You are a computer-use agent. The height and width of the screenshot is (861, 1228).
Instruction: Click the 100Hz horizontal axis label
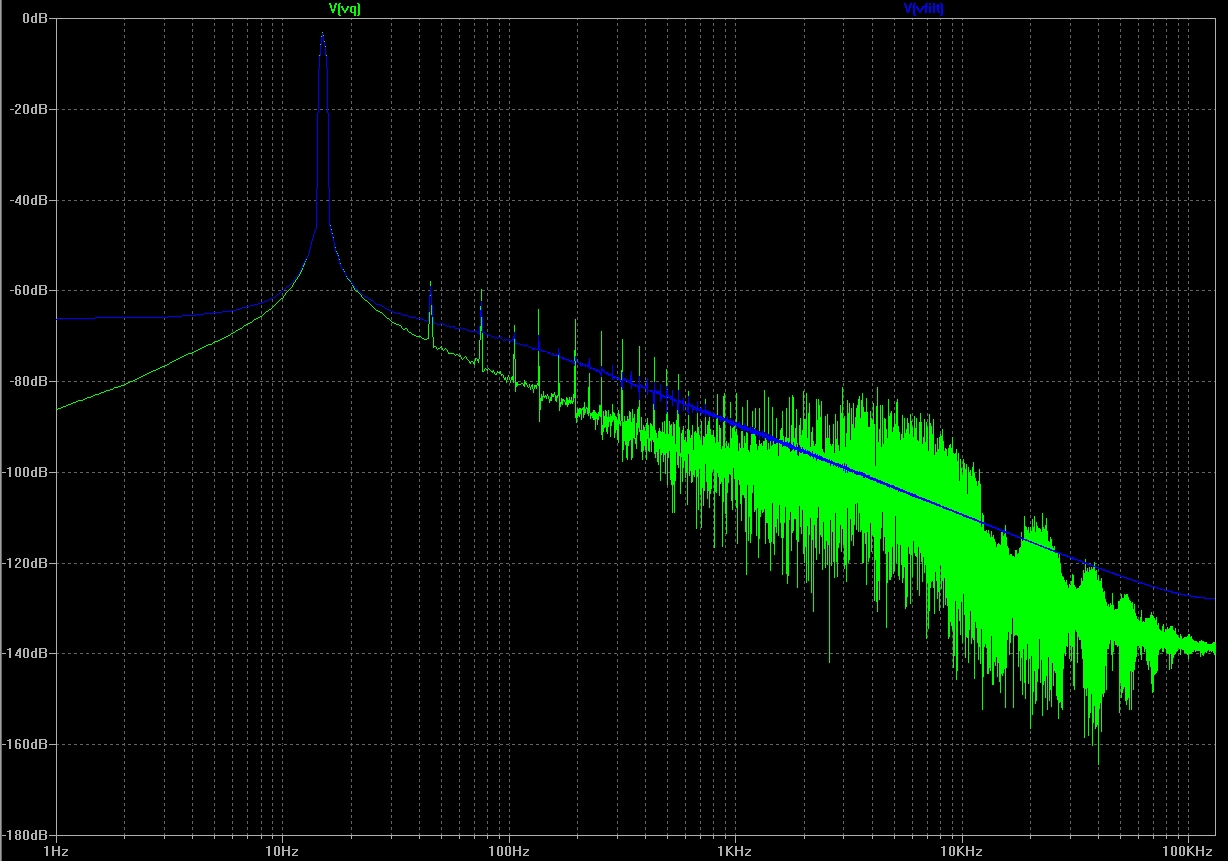(x=509, y=852)
